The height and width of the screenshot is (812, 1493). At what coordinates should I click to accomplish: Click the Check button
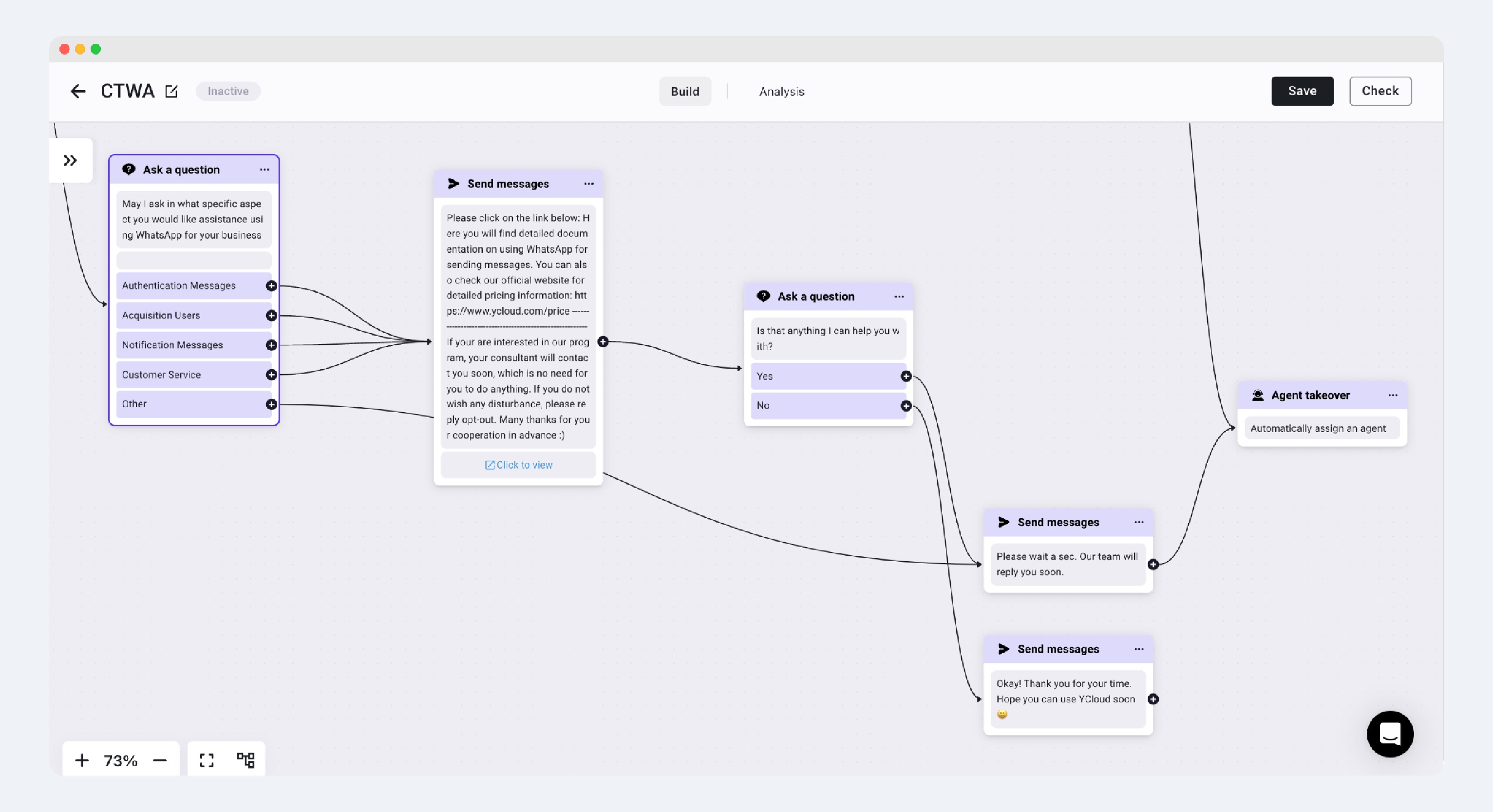click(1380, 91)
